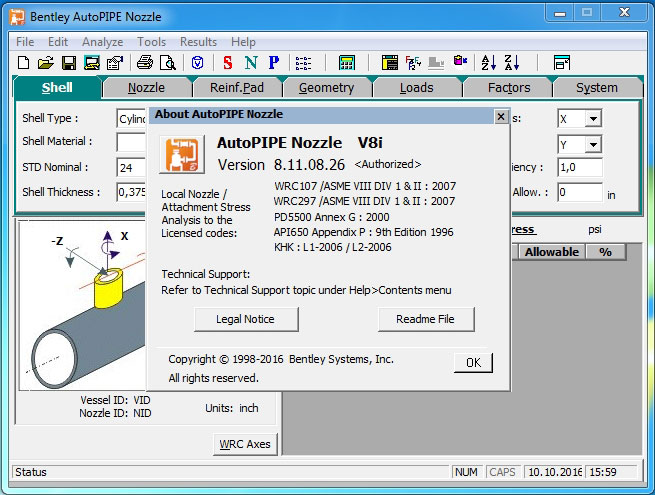Switch to the System tab
The image size is (655, 495).
[597, 88]
